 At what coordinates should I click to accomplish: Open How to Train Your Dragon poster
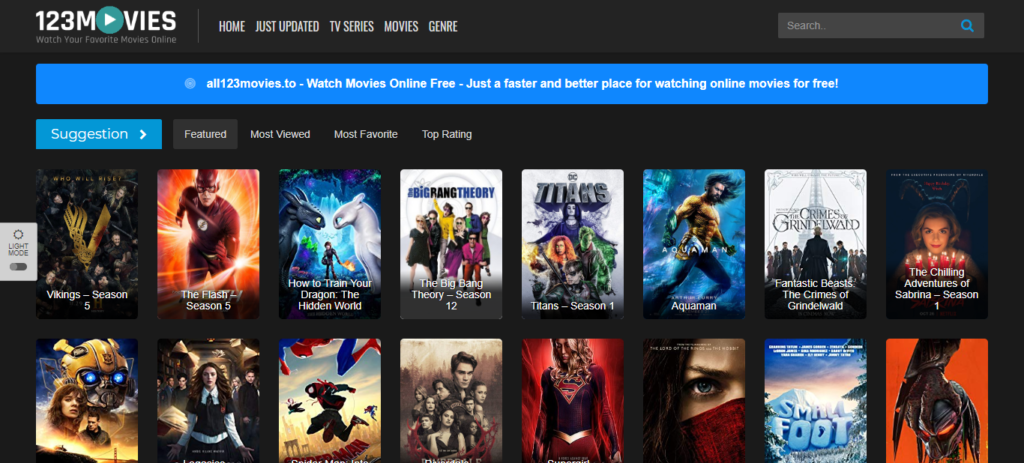point(330,244)
